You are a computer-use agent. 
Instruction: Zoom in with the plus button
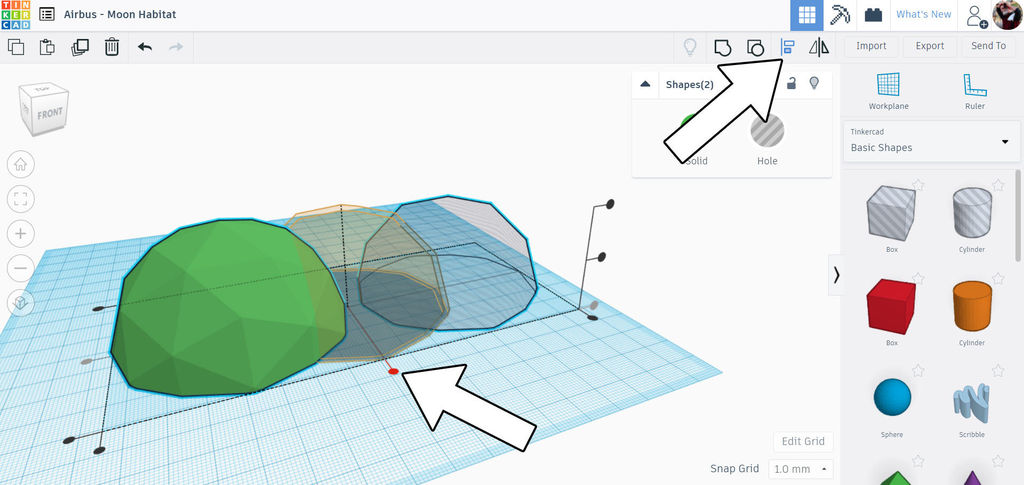(20, 234)
